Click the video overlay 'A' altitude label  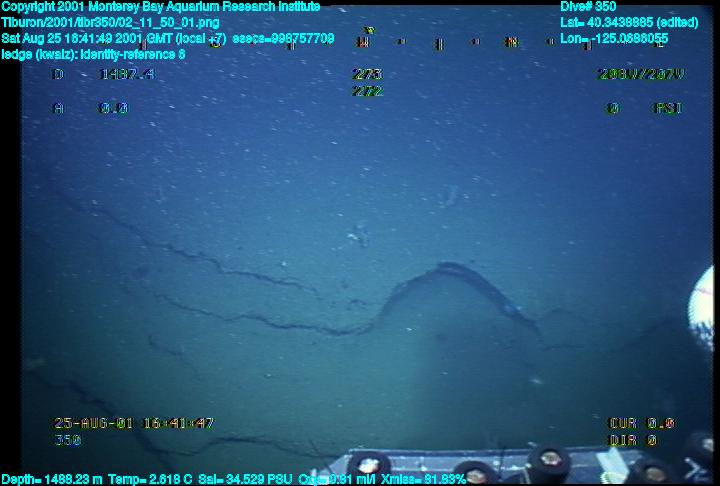point(58,108)
